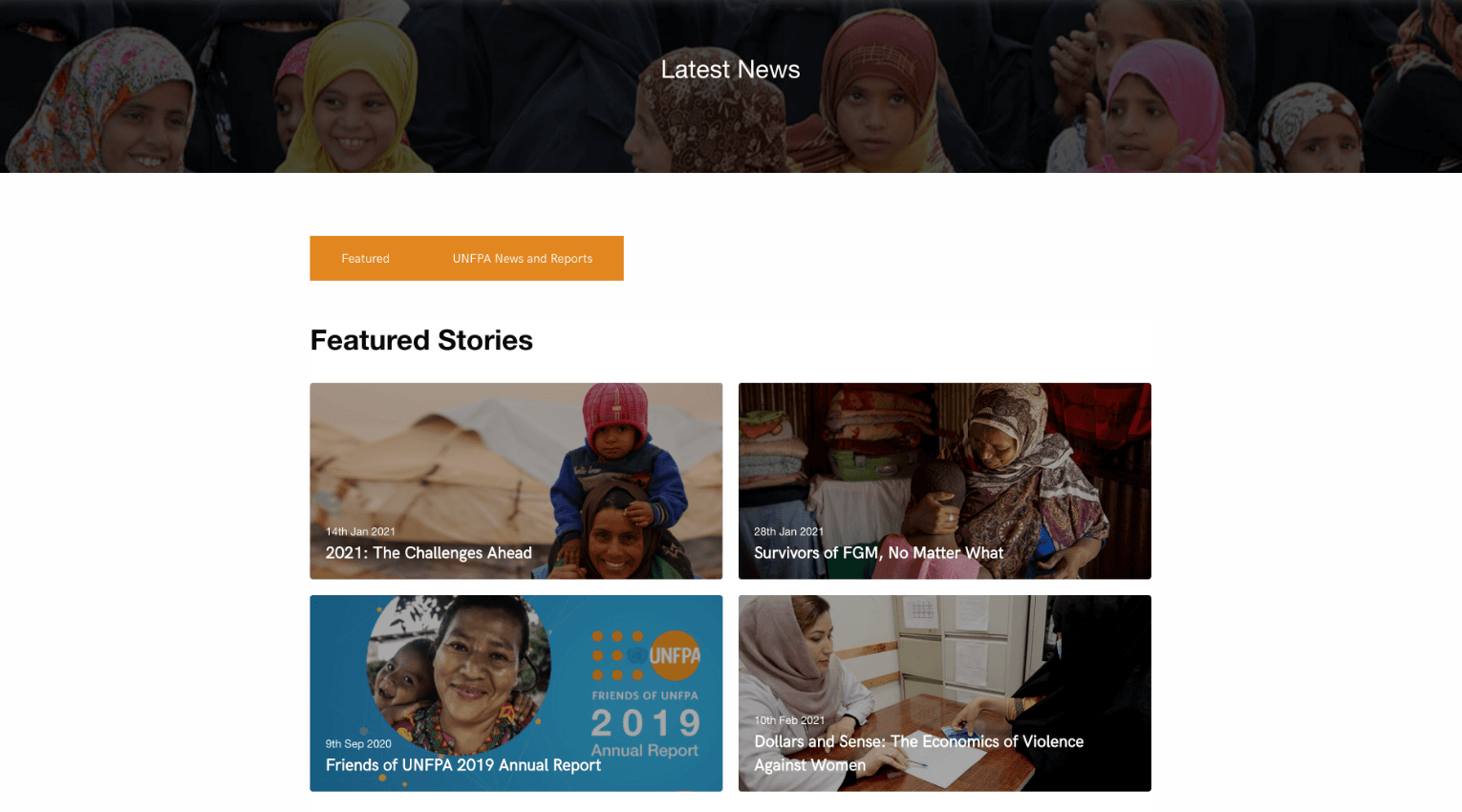Click the 9th Sep 2020 date label
Image resolution: width=1462 pixels, height=812 pixels.
(358, 743)
